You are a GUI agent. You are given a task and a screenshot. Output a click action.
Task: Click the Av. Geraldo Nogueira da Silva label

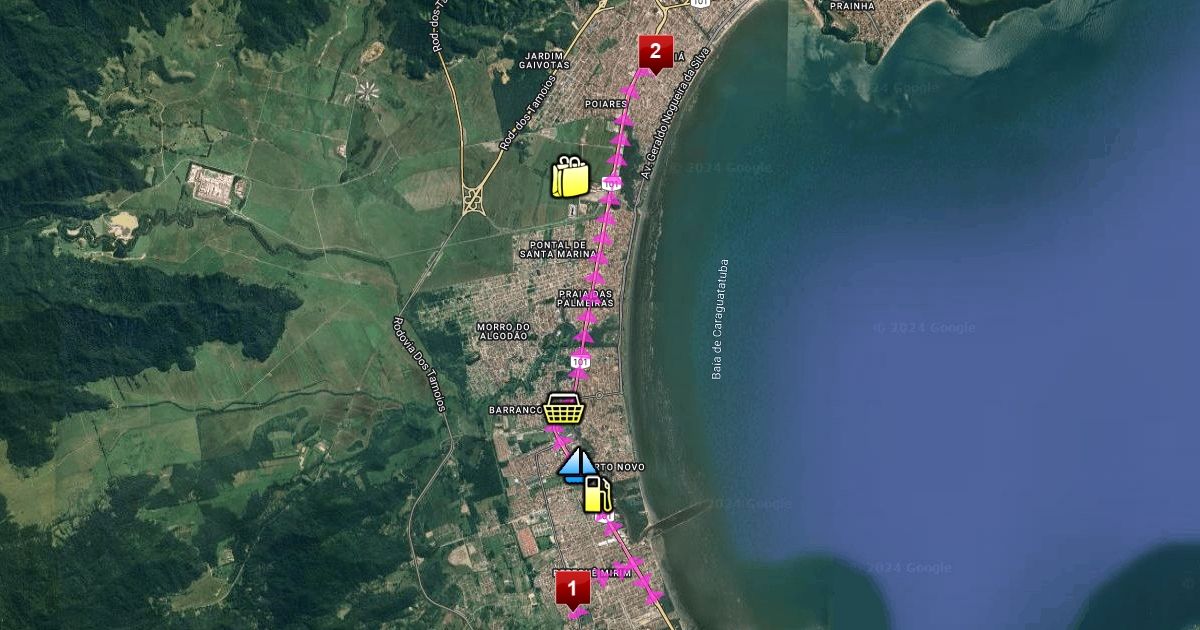click(676, 113)
